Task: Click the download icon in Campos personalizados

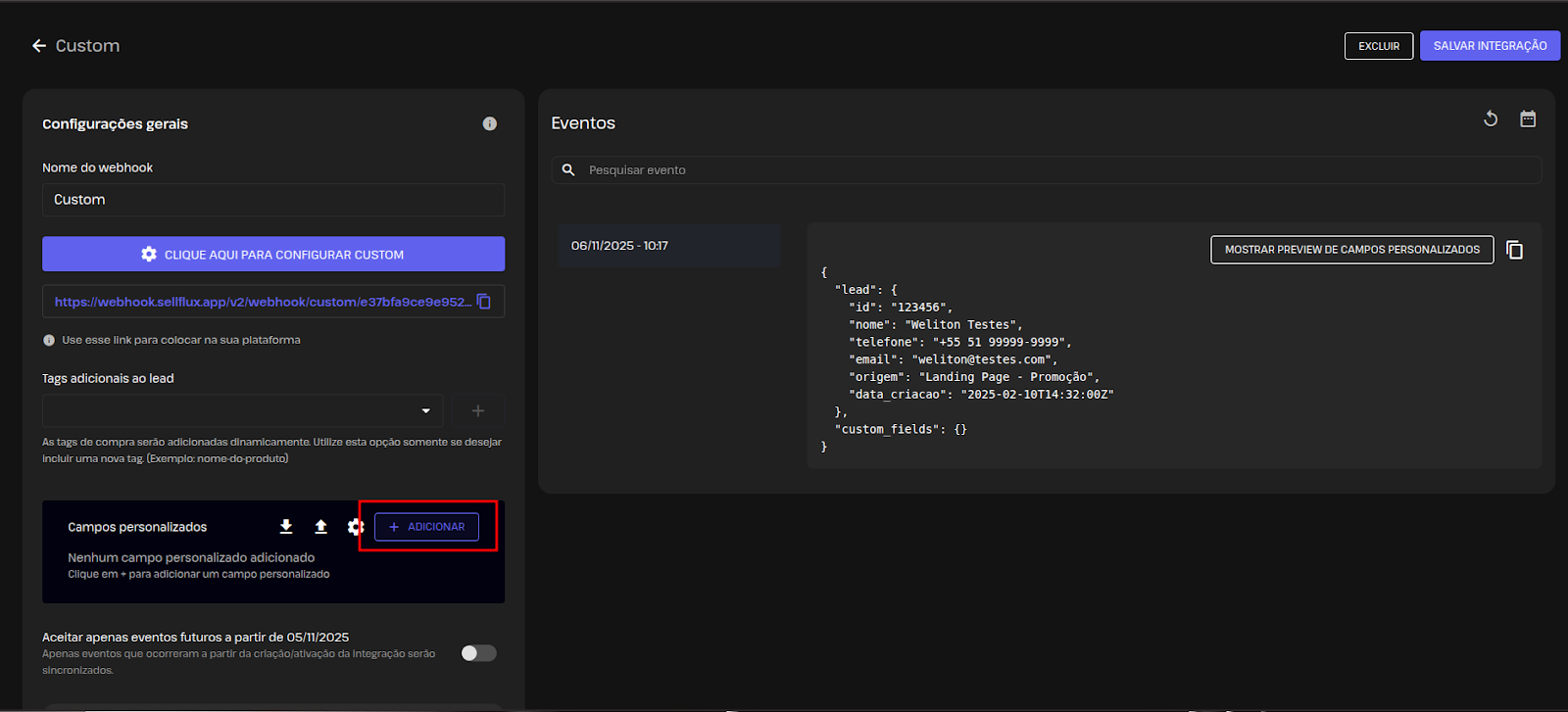Action: pos(286,527)
